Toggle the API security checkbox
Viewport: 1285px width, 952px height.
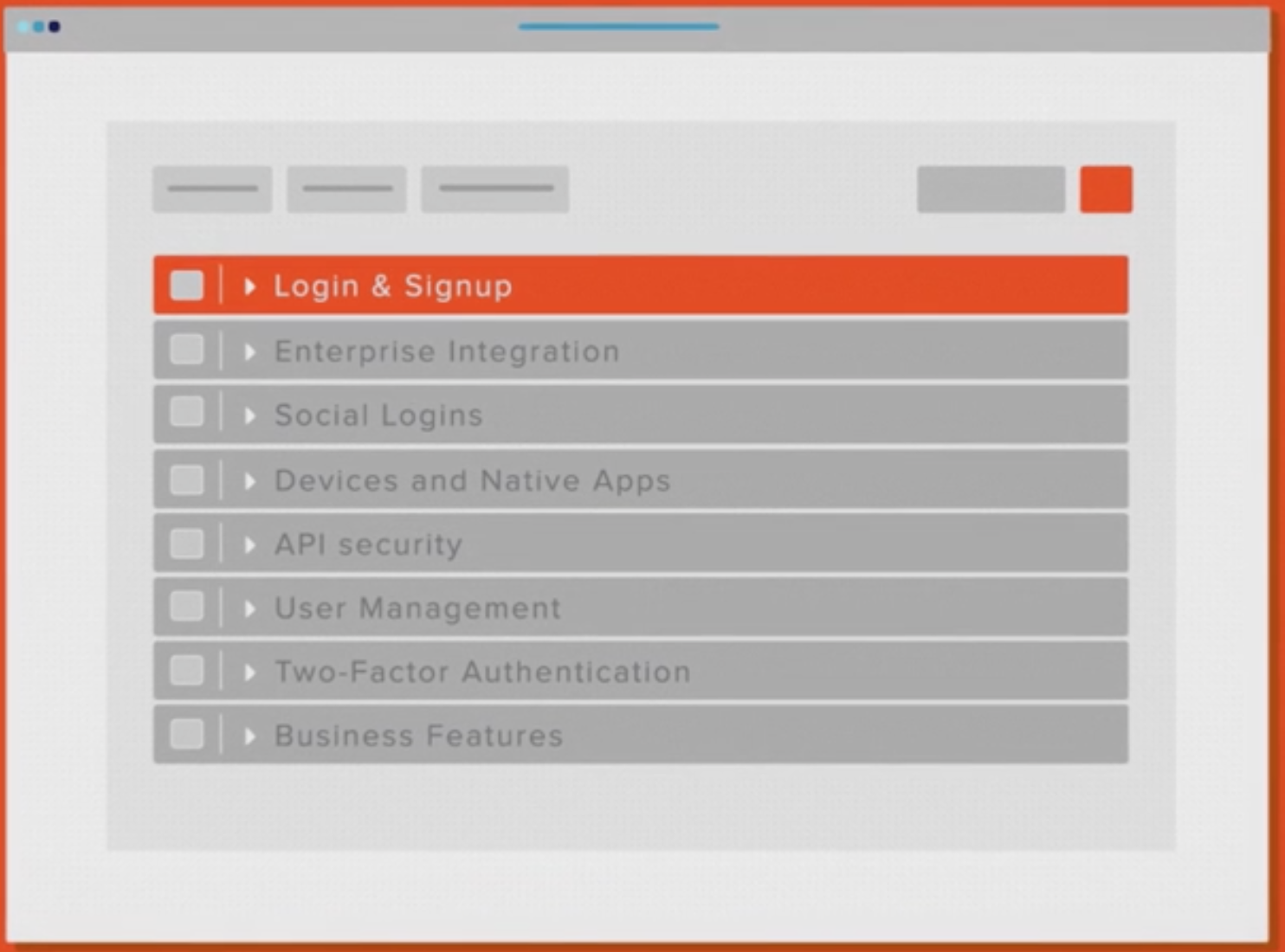pyautogui.click(x=187, y=544)
